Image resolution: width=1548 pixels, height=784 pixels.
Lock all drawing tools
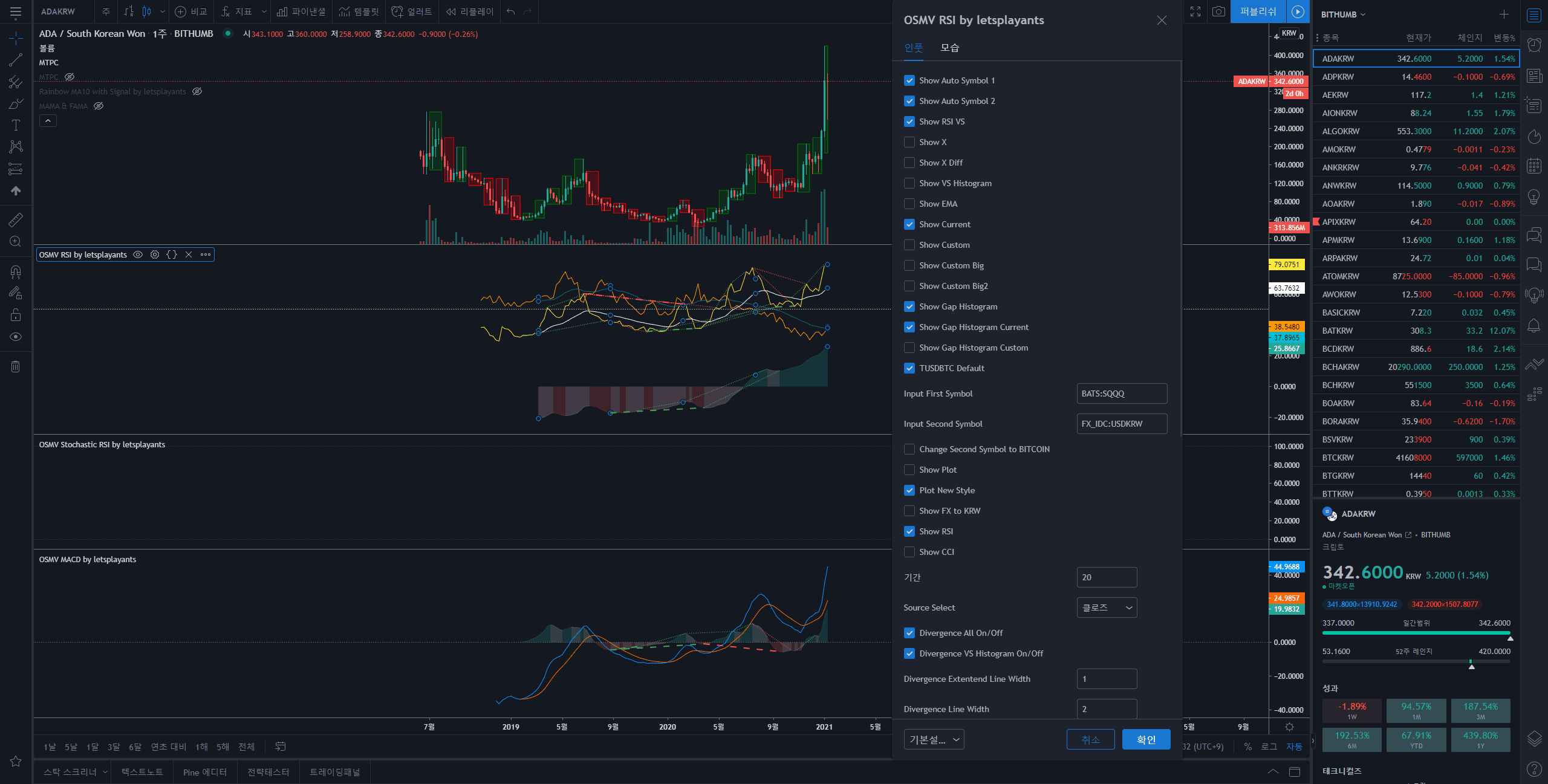click(x=16, y=315)
